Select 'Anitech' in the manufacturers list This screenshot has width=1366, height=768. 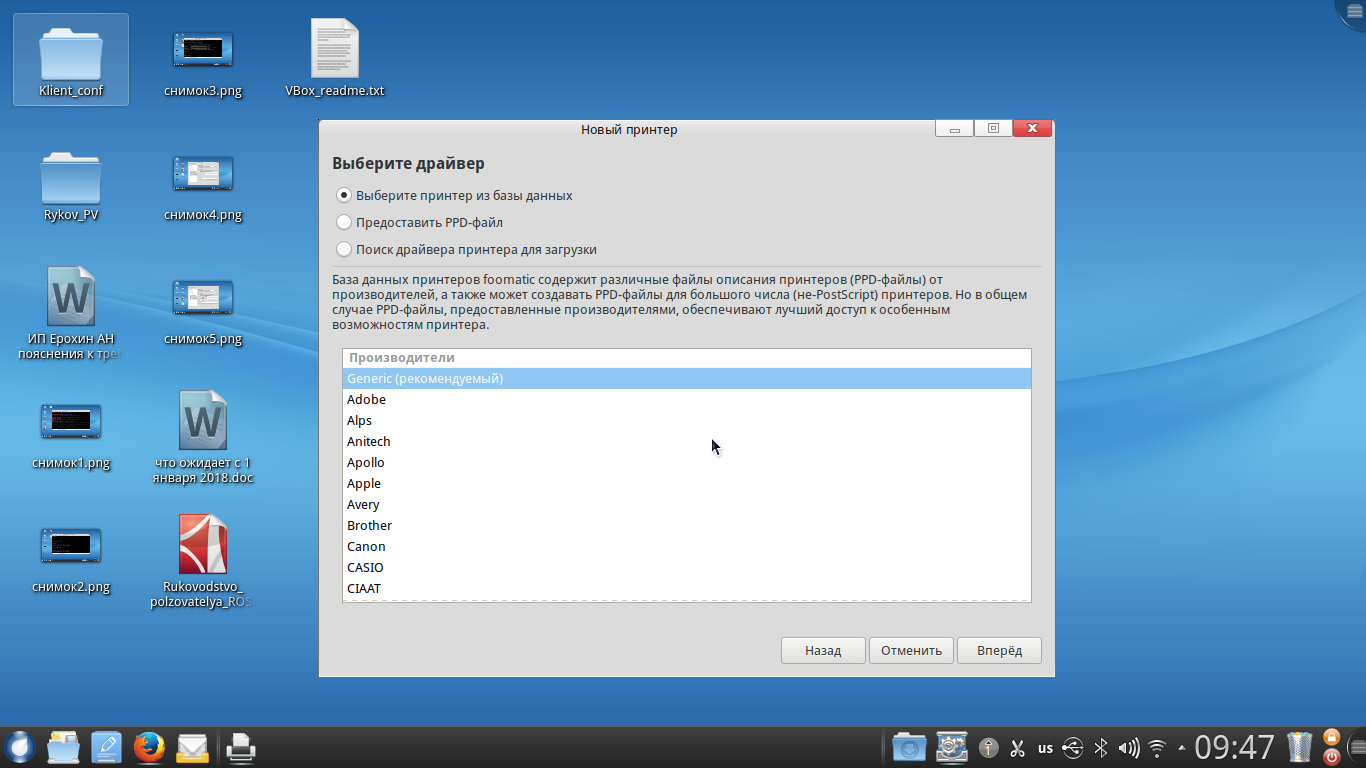[686, 442]
